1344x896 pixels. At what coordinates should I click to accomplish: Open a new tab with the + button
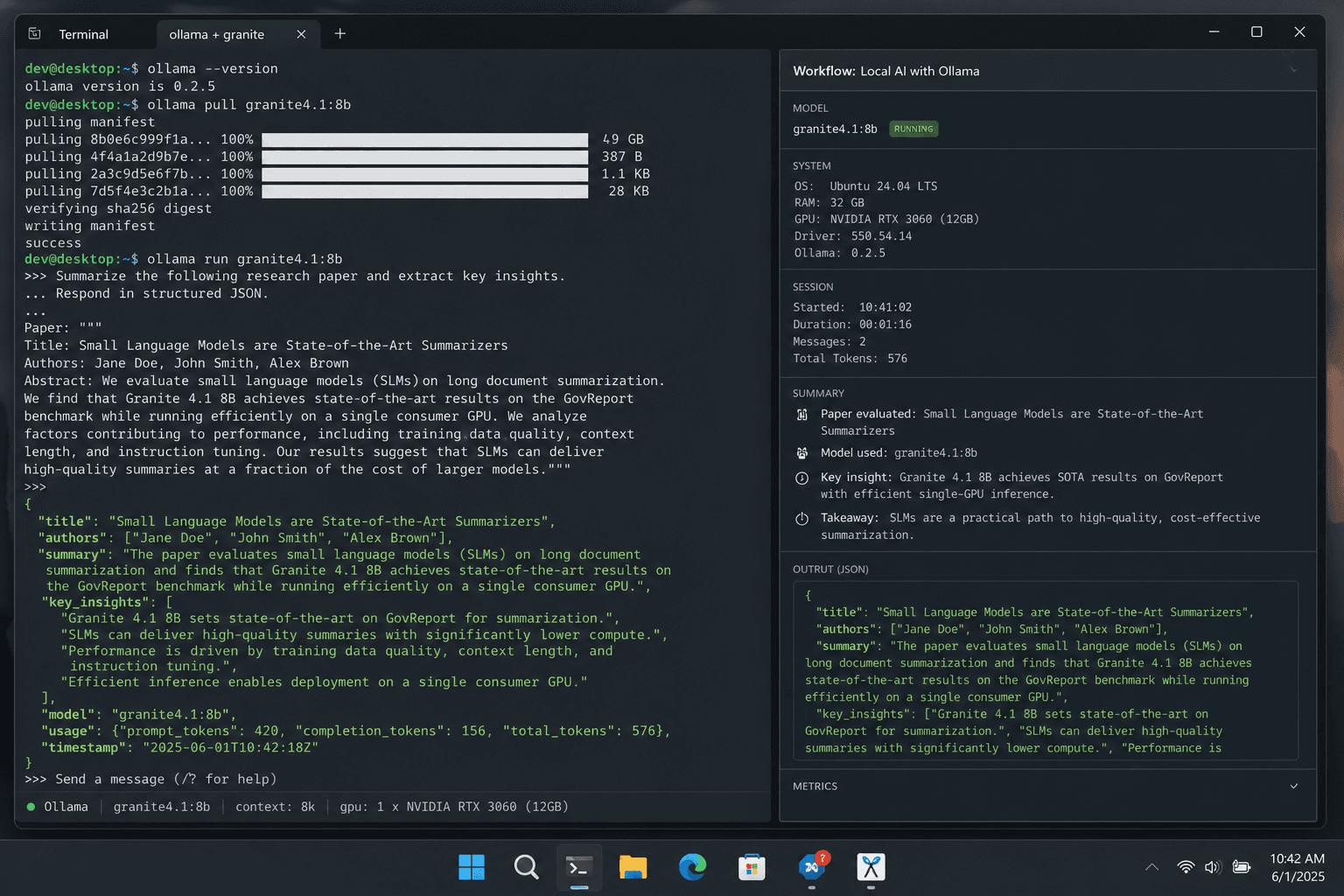point(339,34)
